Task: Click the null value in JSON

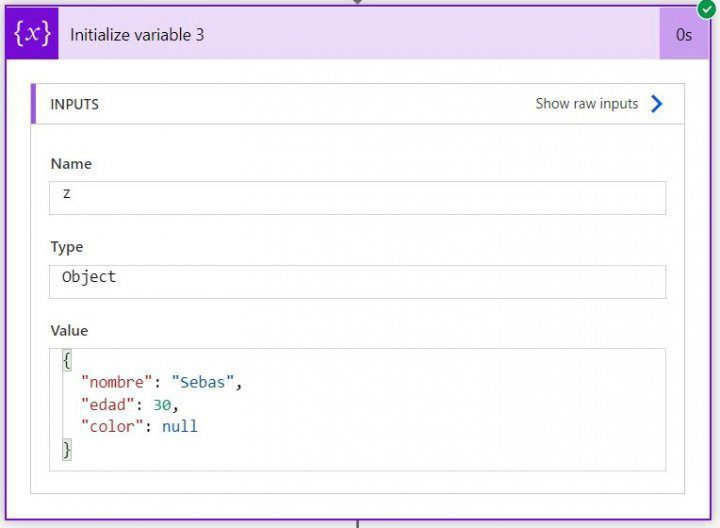Action: (x=180, y=427)
